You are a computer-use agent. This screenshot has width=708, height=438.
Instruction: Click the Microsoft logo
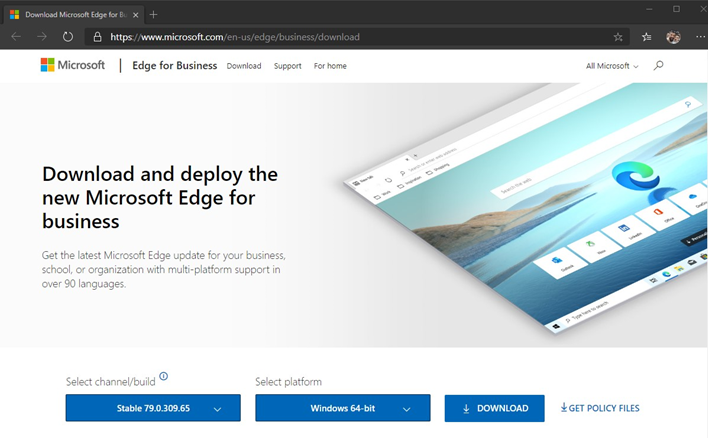click(73, 65)
